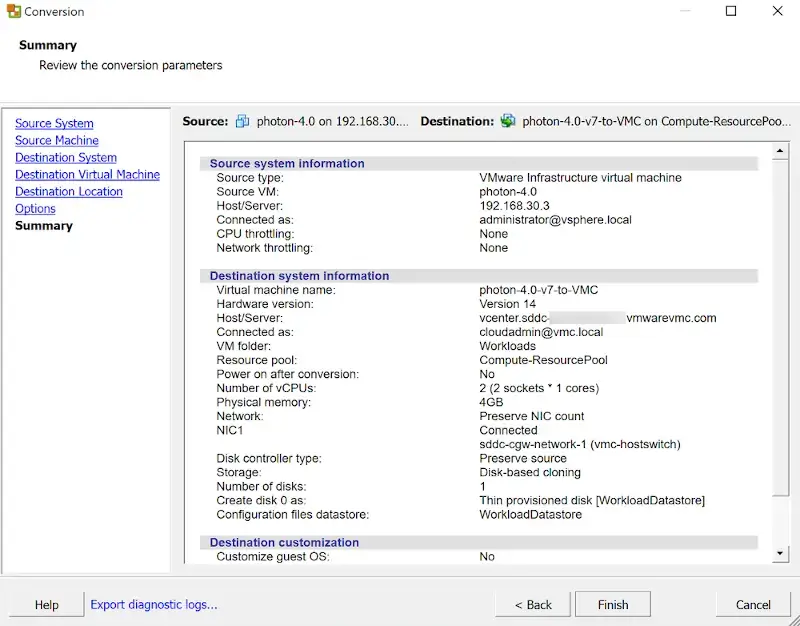800x626 pixels.
Task: Click the Configuration files datastore label
Action: tap(292, 514)
